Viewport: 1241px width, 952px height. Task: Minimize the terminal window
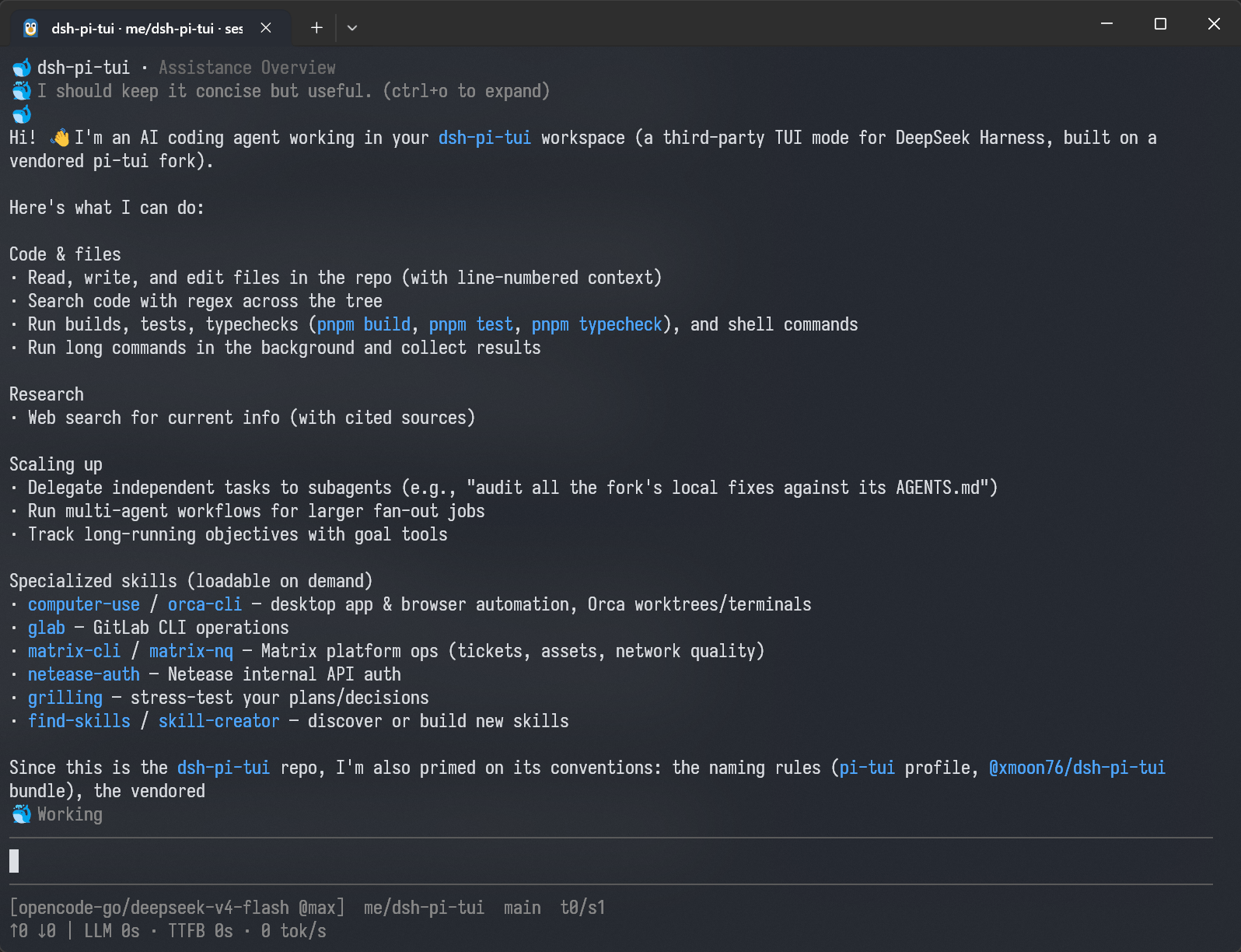(1107, 24)
